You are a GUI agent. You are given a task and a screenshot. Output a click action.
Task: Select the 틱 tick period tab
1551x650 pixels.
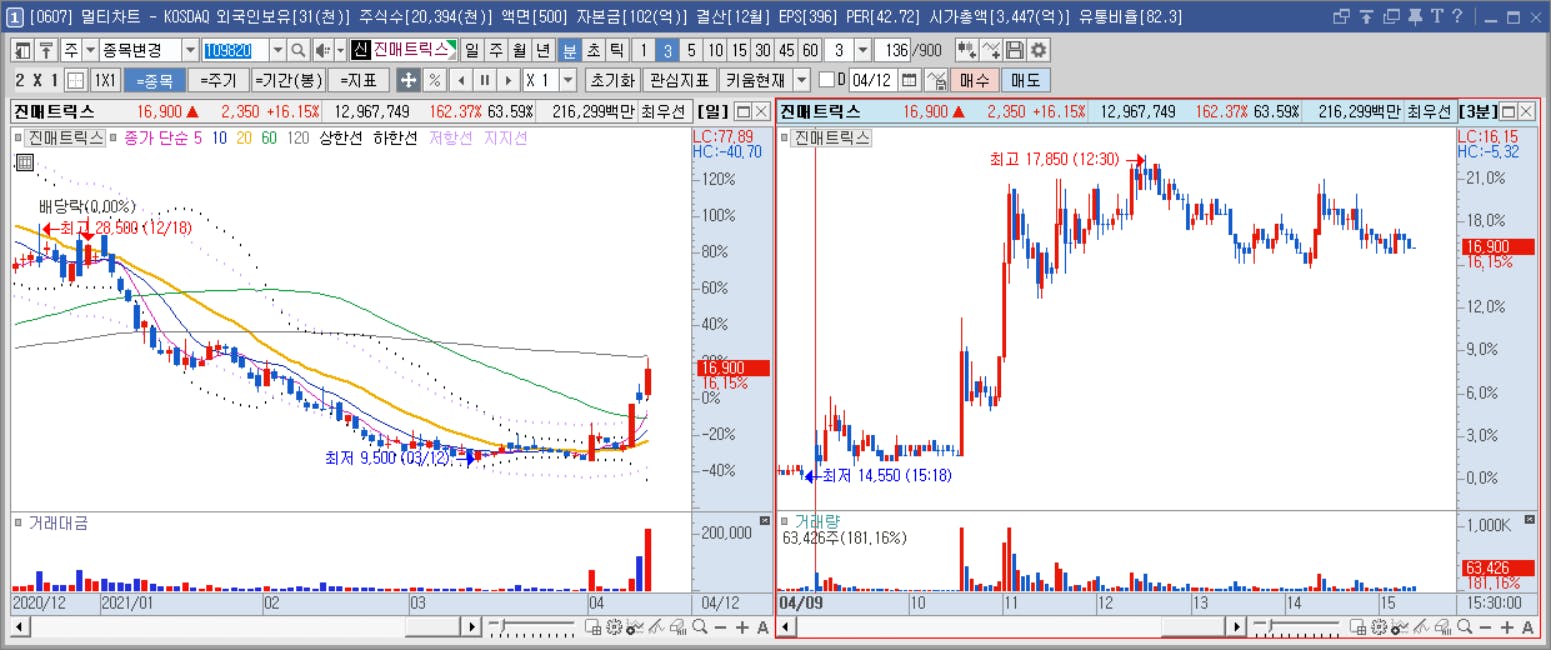617,50
